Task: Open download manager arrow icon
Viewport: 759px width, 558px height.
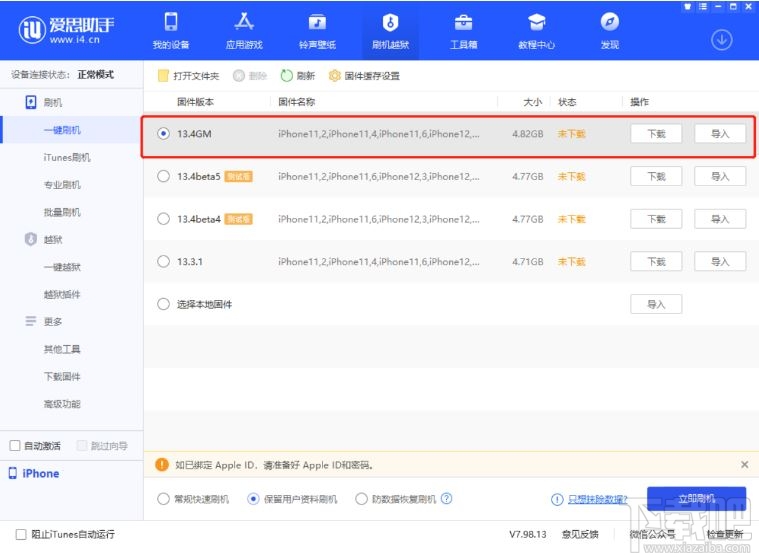Action: click(x=721, y=40)
